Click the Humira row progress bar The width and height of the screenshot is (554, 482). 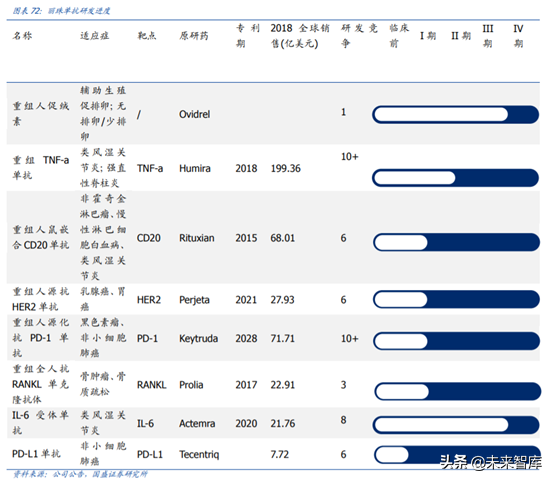[x=455, y=178]
